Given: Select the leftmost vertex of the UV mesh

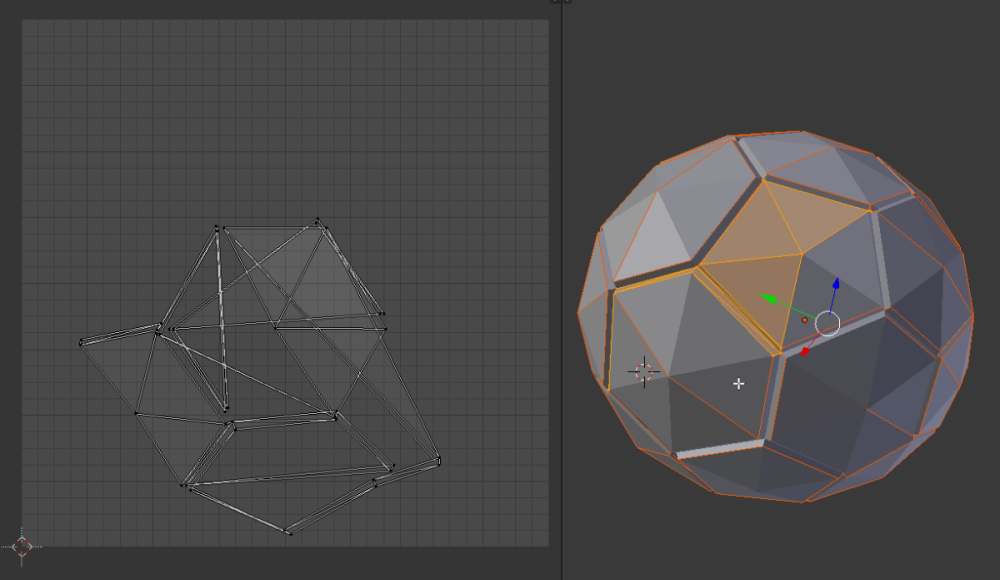Looking at the screenshot, I should [x=81, y=343].
